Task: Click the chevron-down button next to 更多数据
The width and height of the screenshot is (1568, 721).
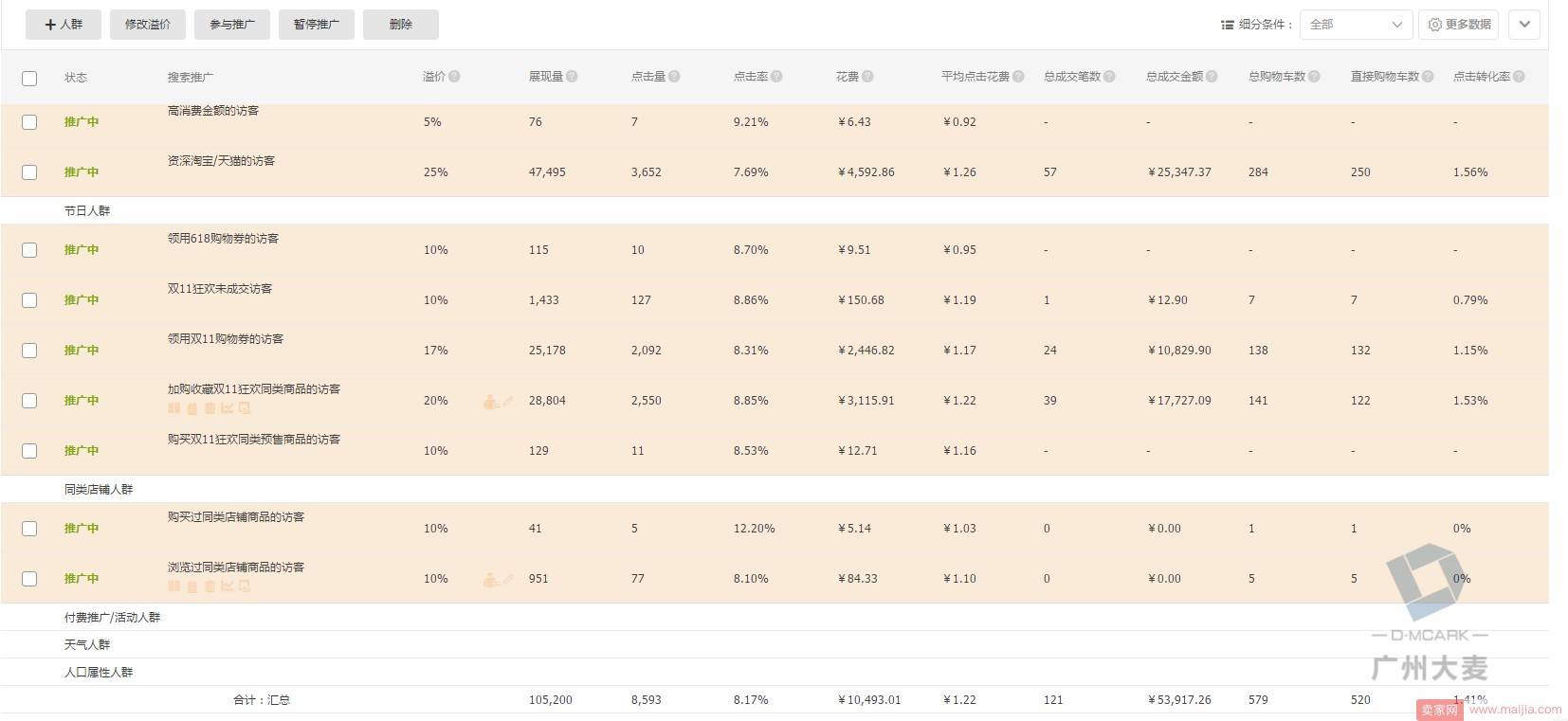Action: click(x=1524, y=25)
